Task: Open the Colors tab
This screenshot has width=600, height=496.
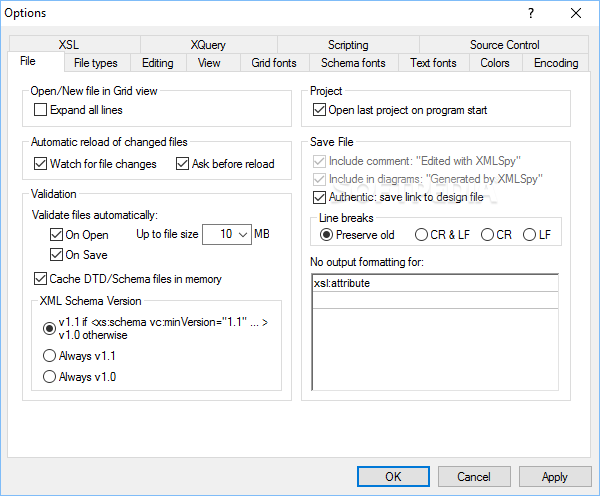Action: 495,63
